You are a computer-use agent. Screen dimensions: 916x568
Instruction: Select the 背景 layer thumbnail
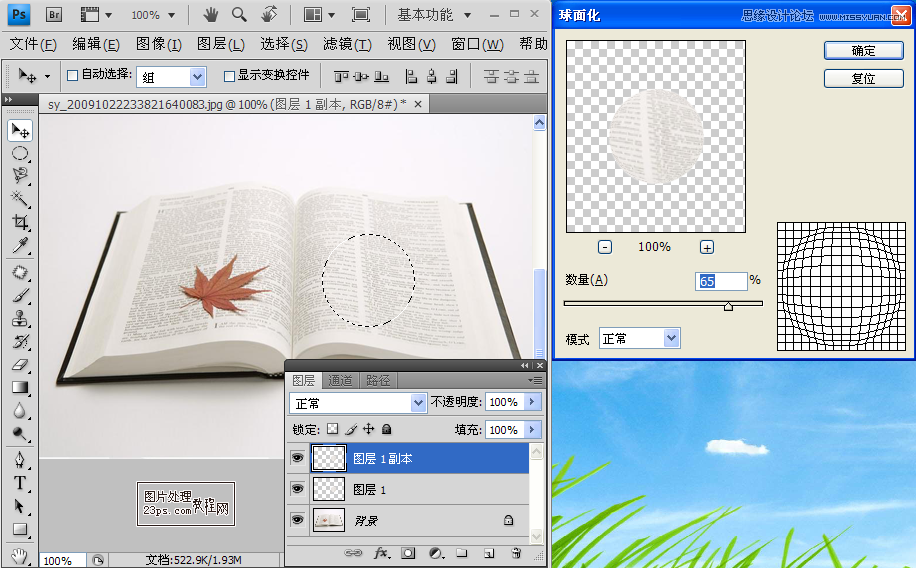(329, 519)
